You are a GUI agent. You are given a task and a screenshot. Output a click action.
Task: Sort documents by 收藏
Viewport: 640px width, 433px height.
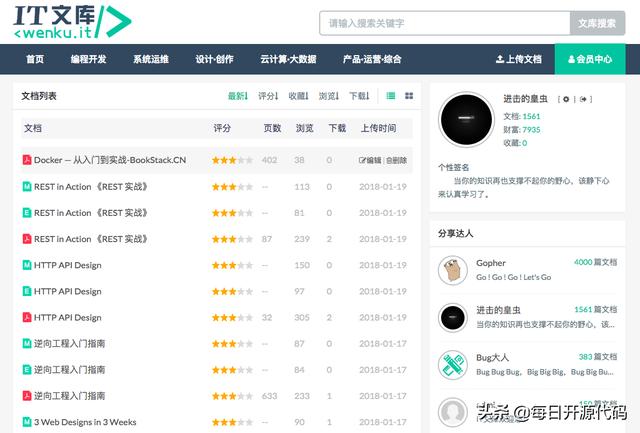(x=298, y=96)
